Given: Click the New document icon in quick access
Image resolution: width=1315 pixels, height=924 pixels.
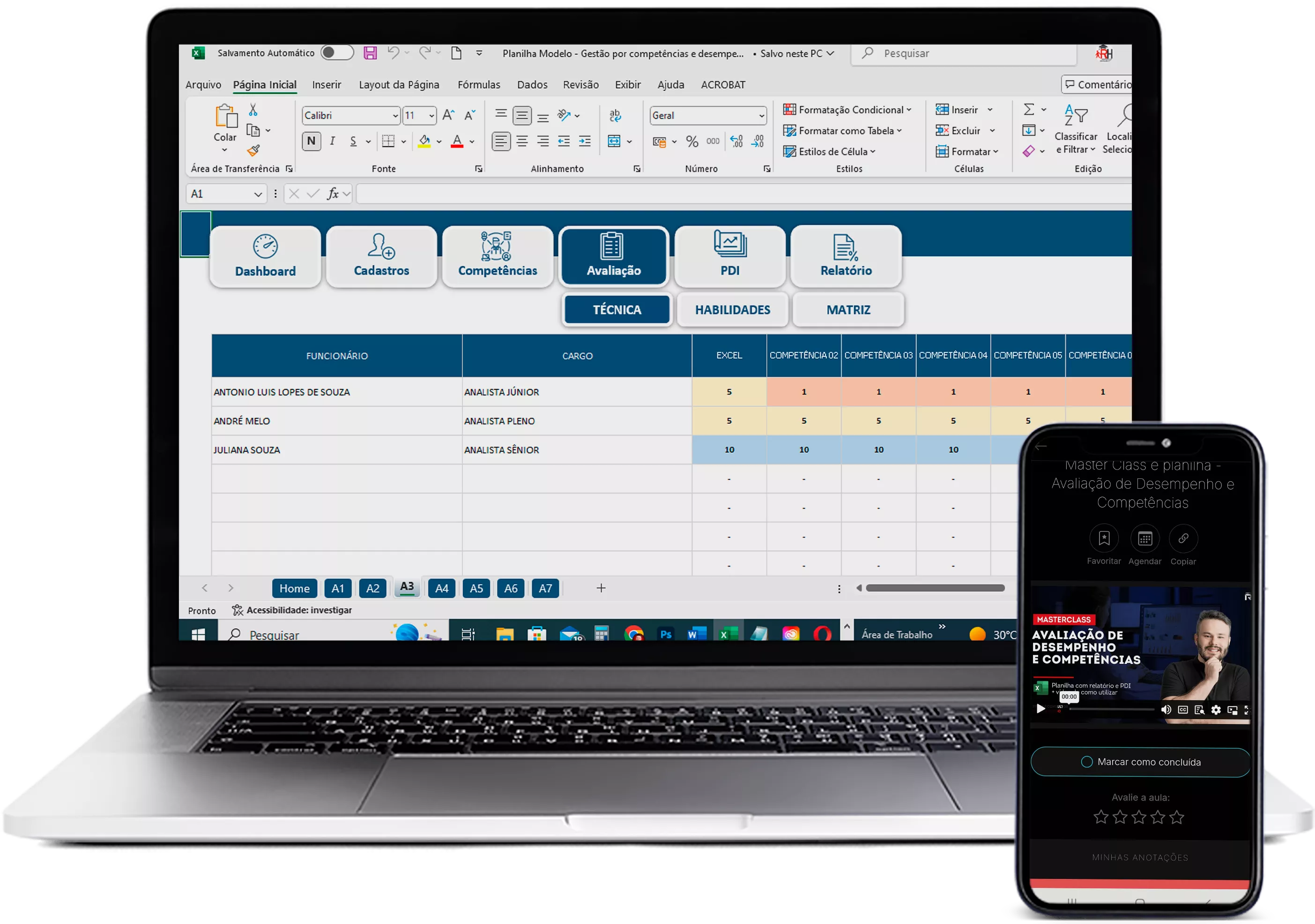Looking at the screenshot, I should pyautogui.click(x=456, y=53).
